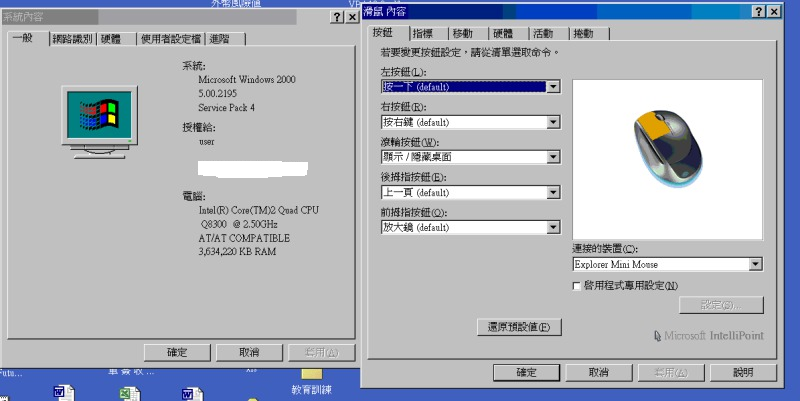The image size is (800, 401).
Task: Open the 活動 tab in mouse properties
Action: tap(543, 34)
